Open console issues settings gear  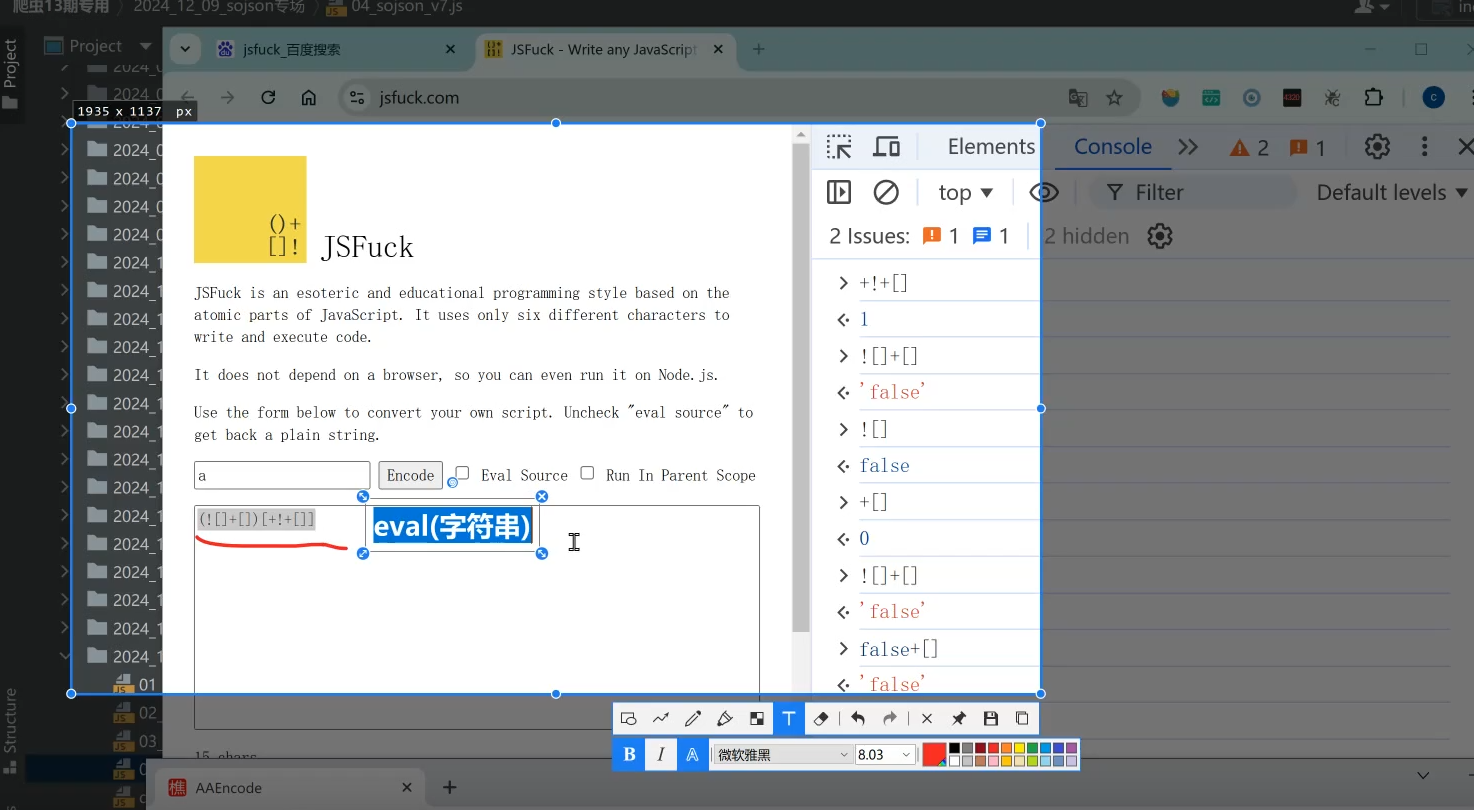[x=1159, y=236]
